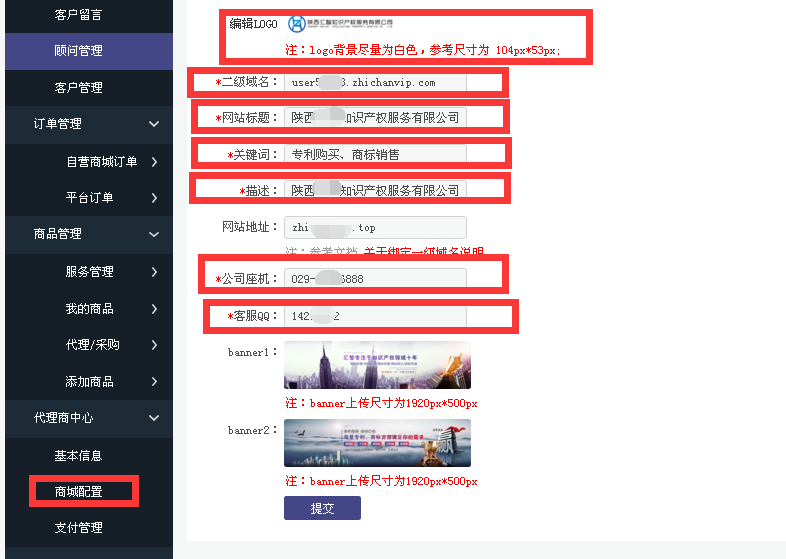Click arrow beside 代理/采购

pyautogui.click(x=154, y=345)
